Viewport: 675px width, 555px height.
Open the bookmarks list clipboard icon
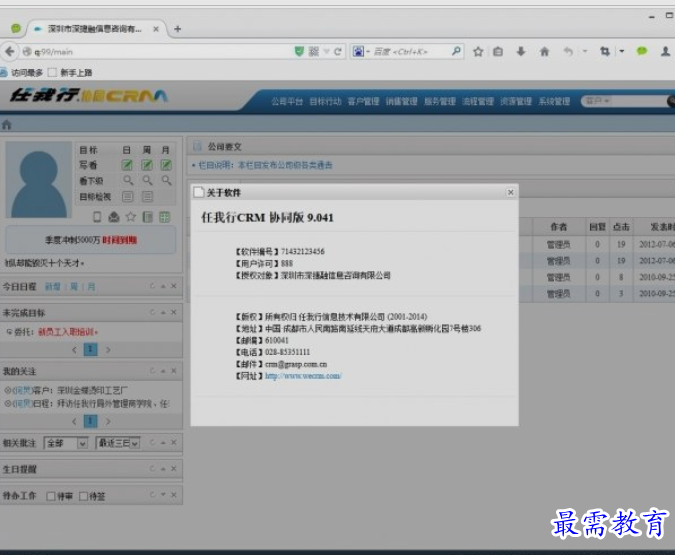(498, 52)
